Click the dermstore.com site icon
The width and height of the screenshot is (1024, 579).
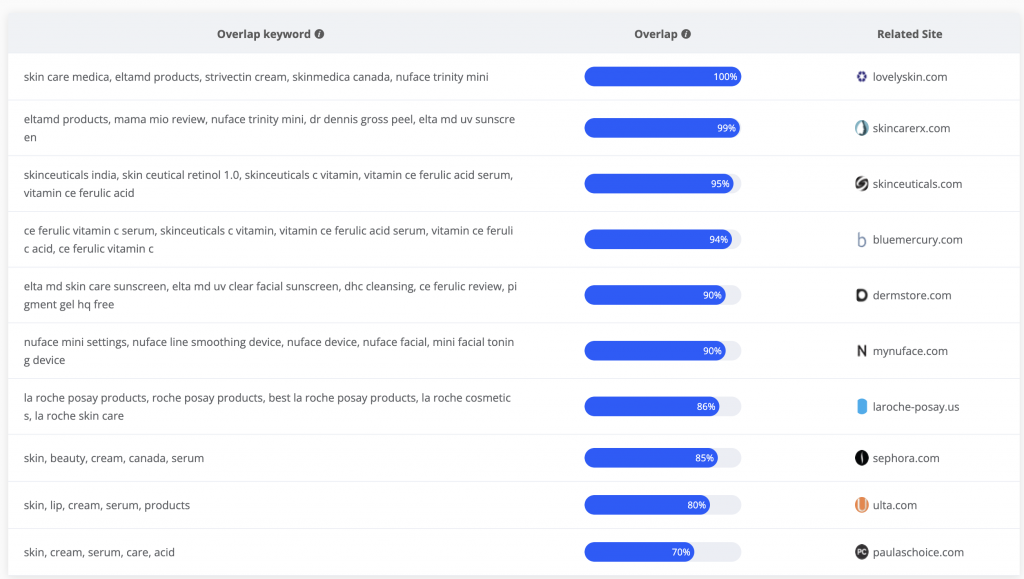pos(861,295)
